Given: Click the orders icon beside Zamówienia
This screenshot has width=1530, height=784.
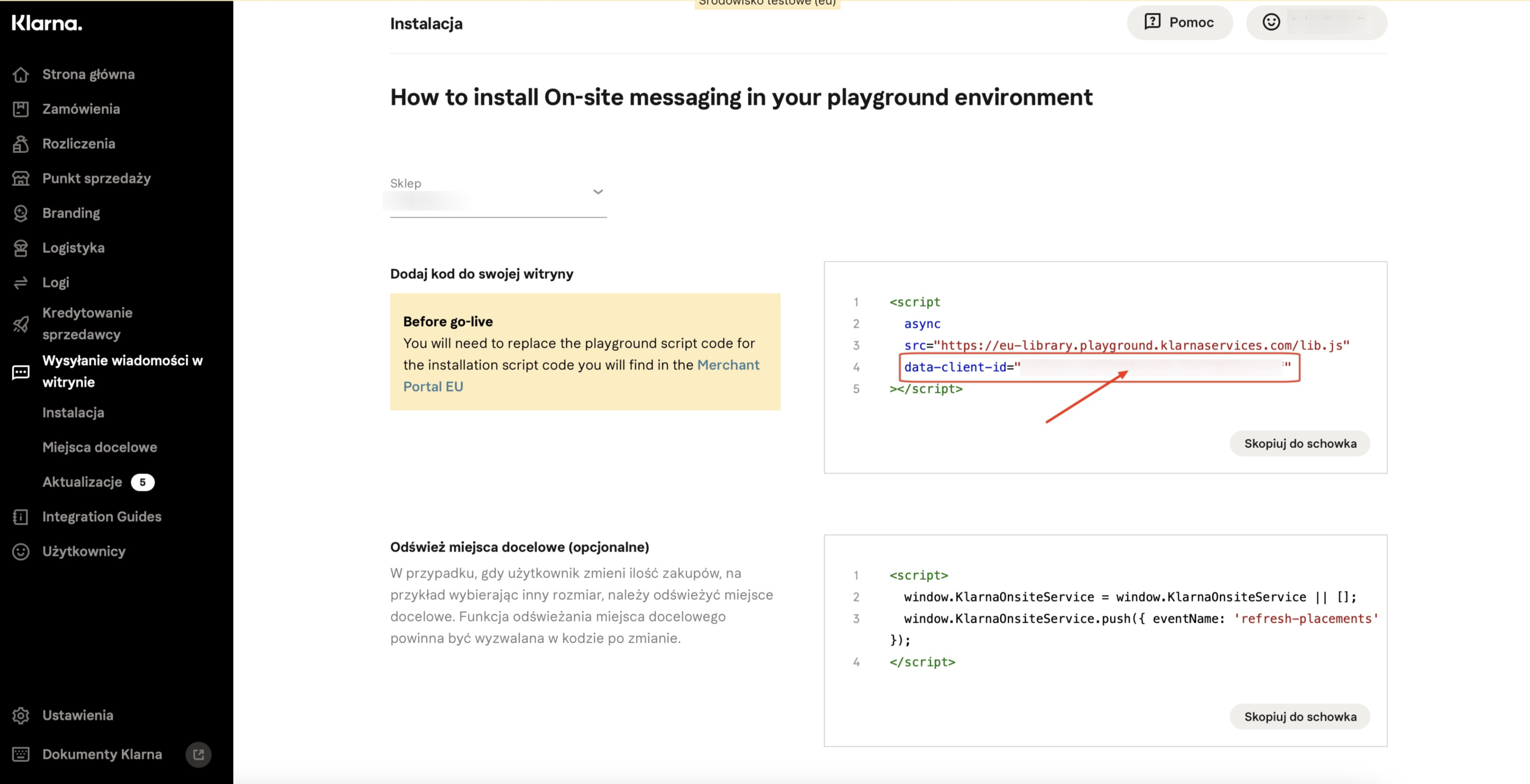Looking at the screenshot, I should [x=21, y=109].
